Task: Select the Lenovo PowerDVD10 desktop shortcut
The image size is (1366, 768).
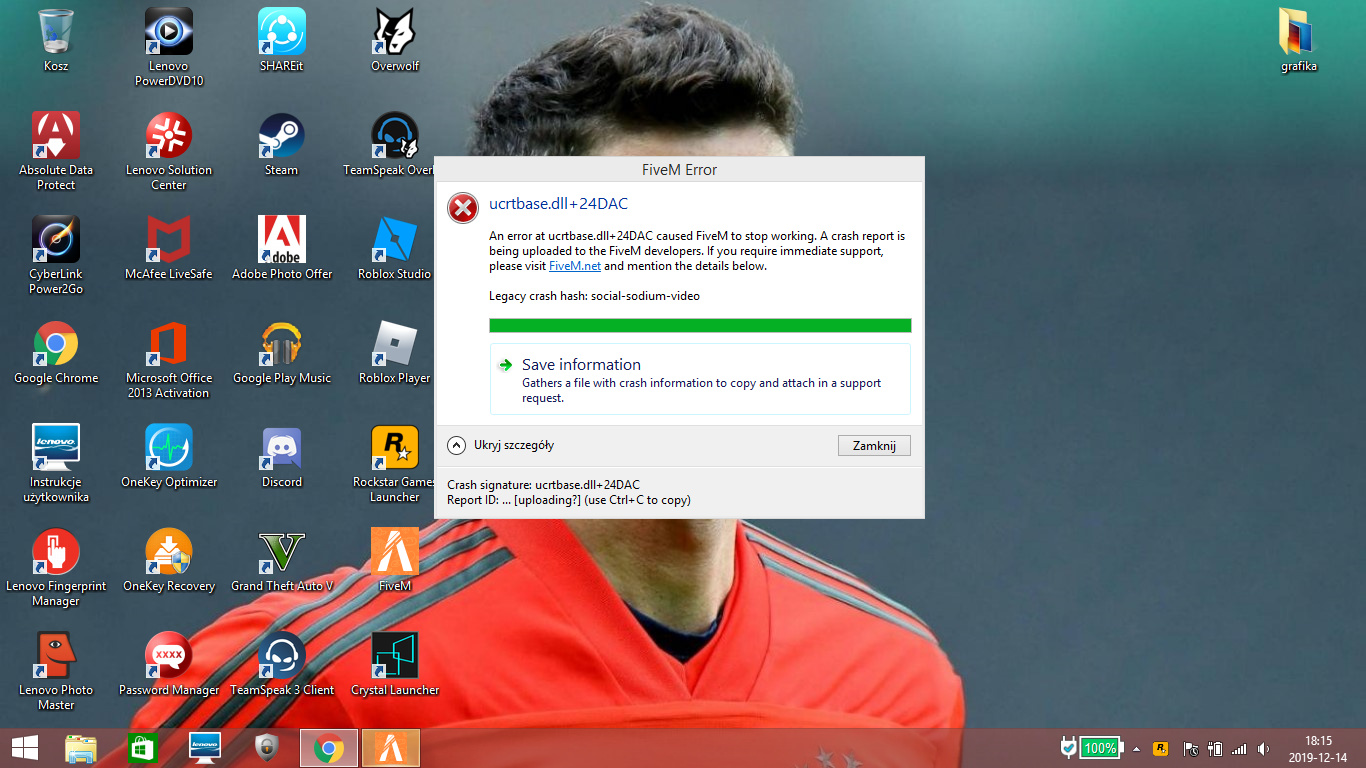Action: pos(169,47)
